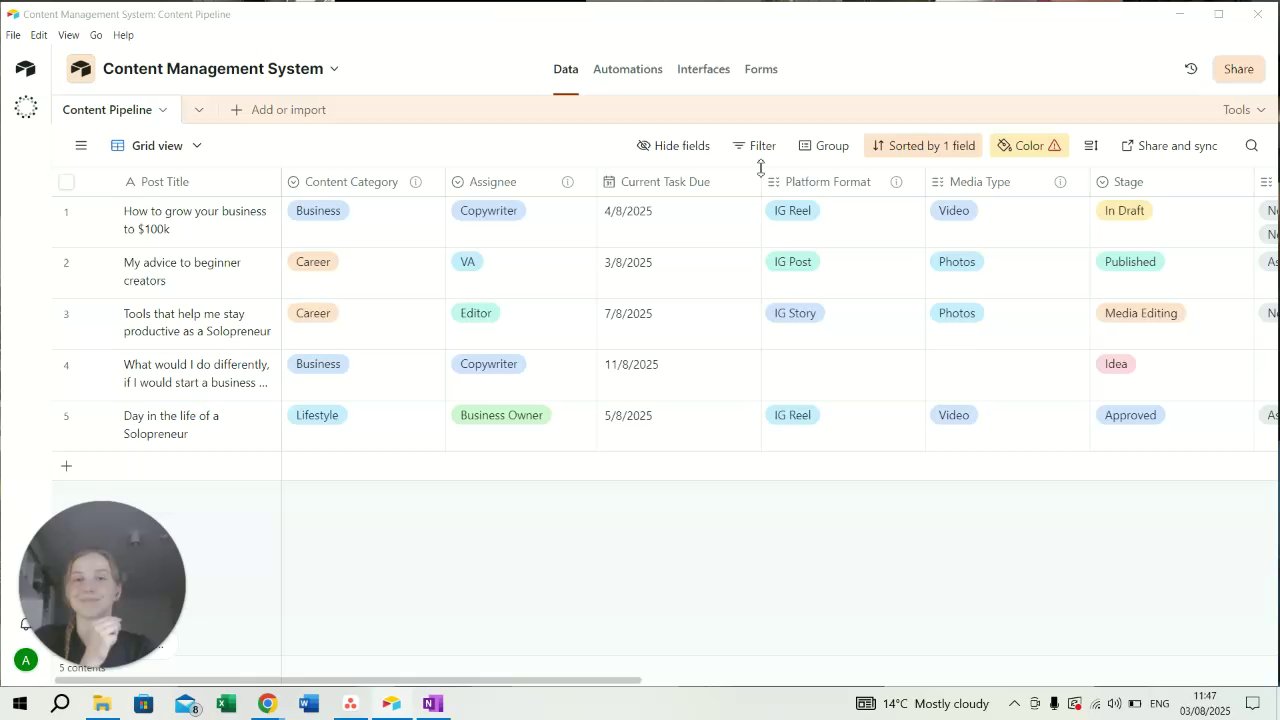Open the Windows notification center icon
The image size is (1280, 720).
[1253, 704]
